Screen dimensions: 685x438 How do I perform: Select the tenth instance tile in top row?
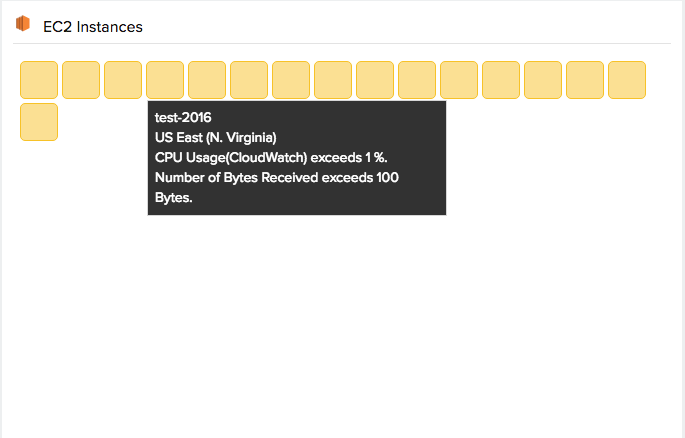click(417, 80)
